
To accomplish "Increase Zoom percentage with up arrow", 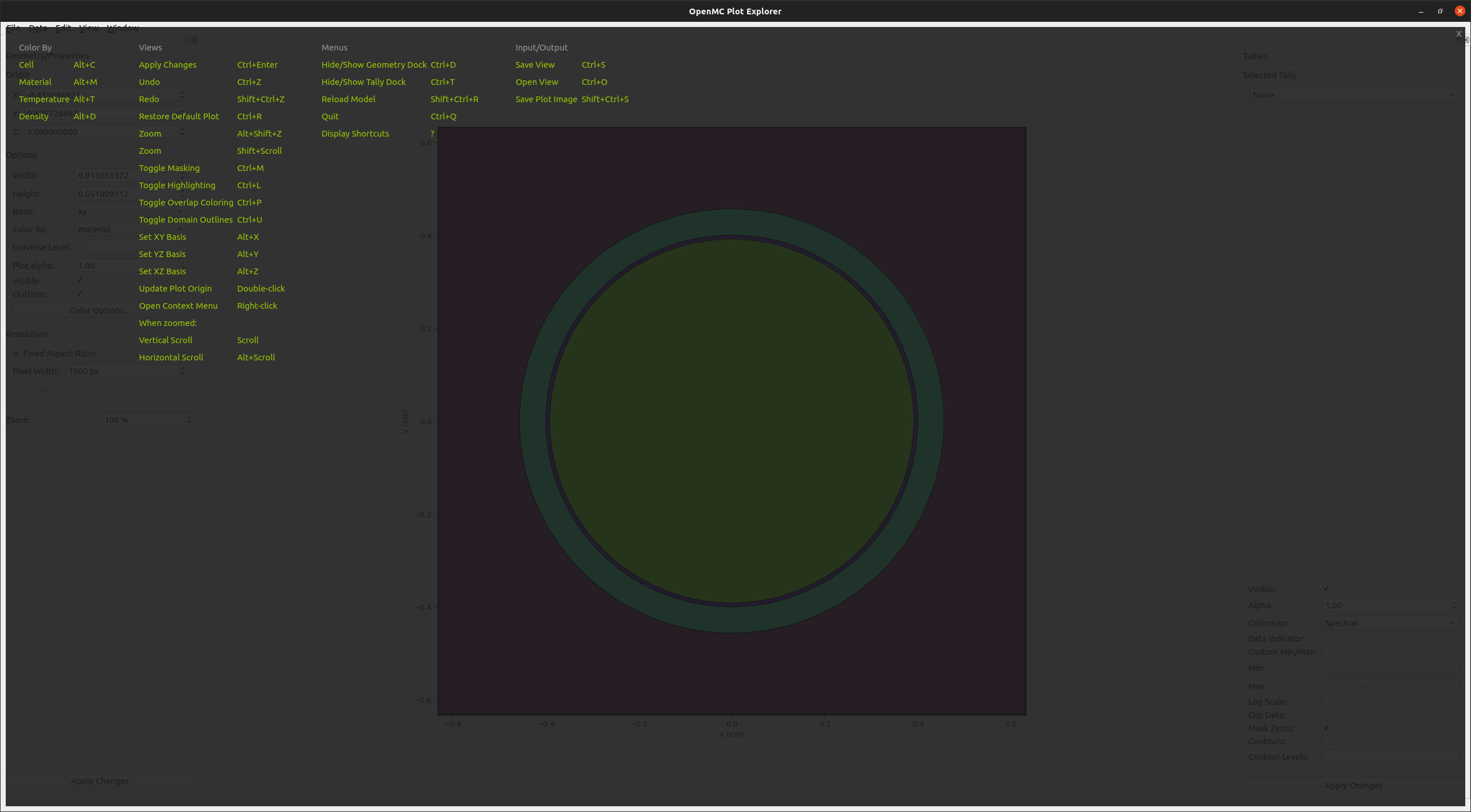I will (189, 417).
